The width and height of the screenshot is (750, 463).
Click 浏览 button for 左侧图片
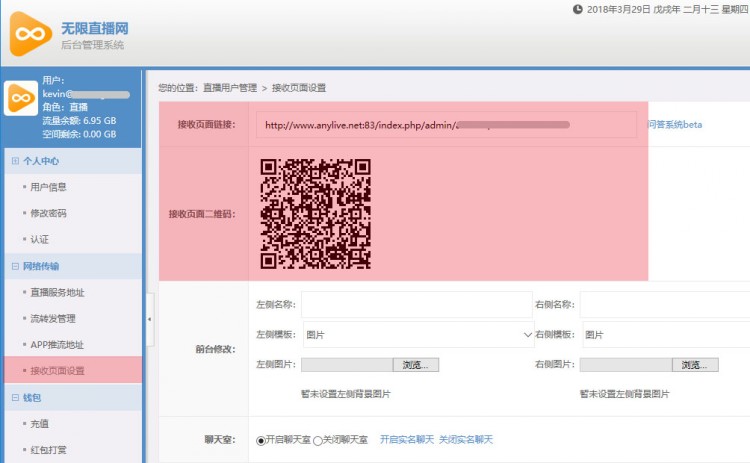[x=416, y=365]
